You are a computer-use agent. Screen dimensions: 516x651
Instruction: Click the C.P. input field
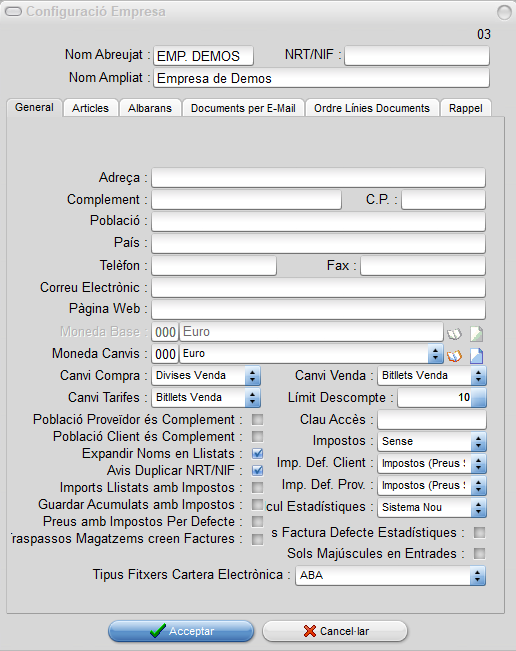(443, 200)
